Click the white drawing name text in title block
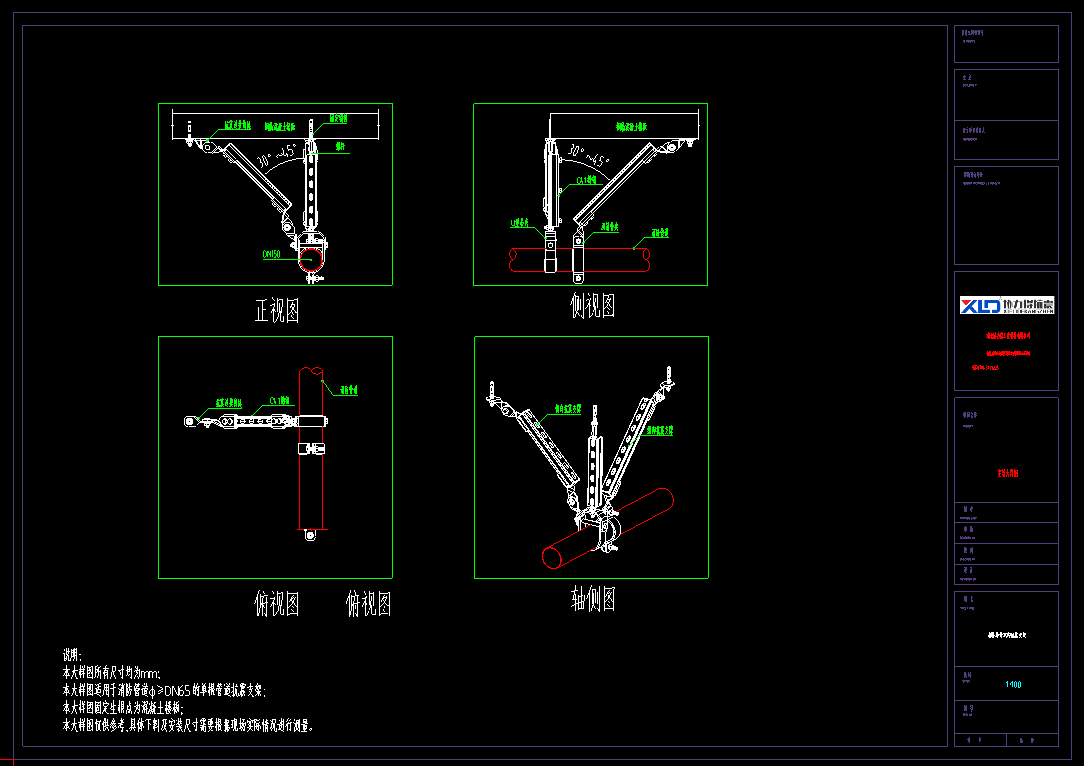 tap(1007, 635)
